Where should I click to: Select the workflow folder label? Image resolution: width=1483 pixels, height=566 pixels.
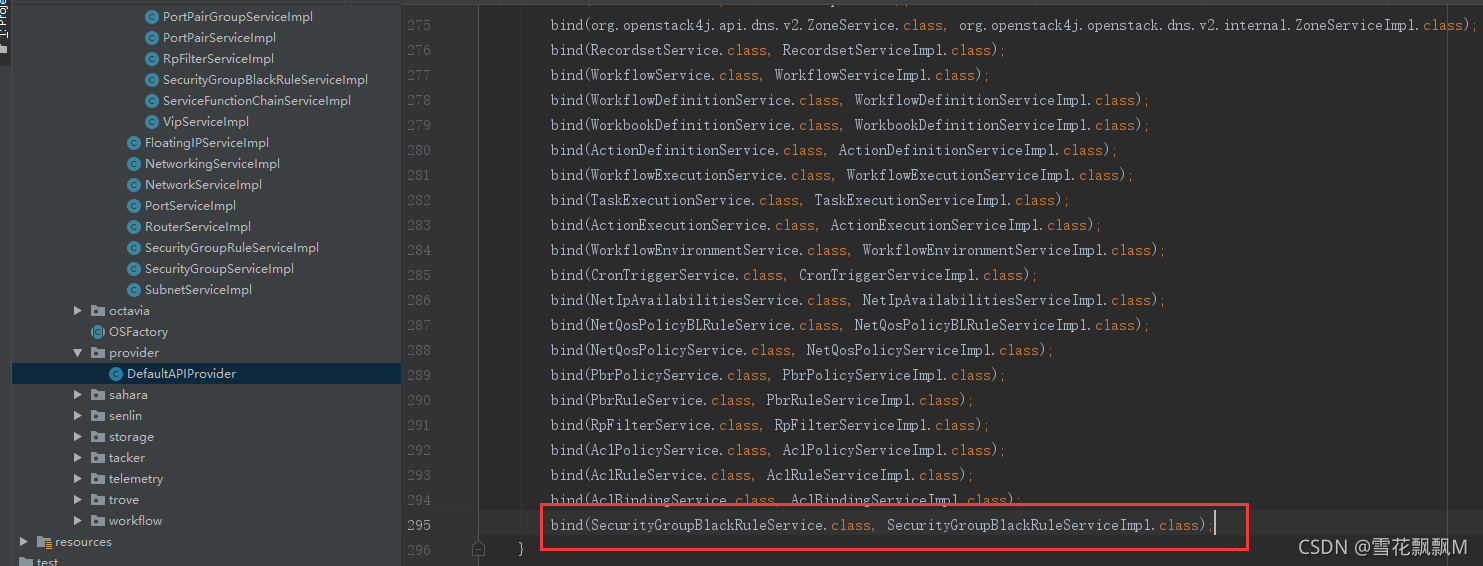click(135, 521)
